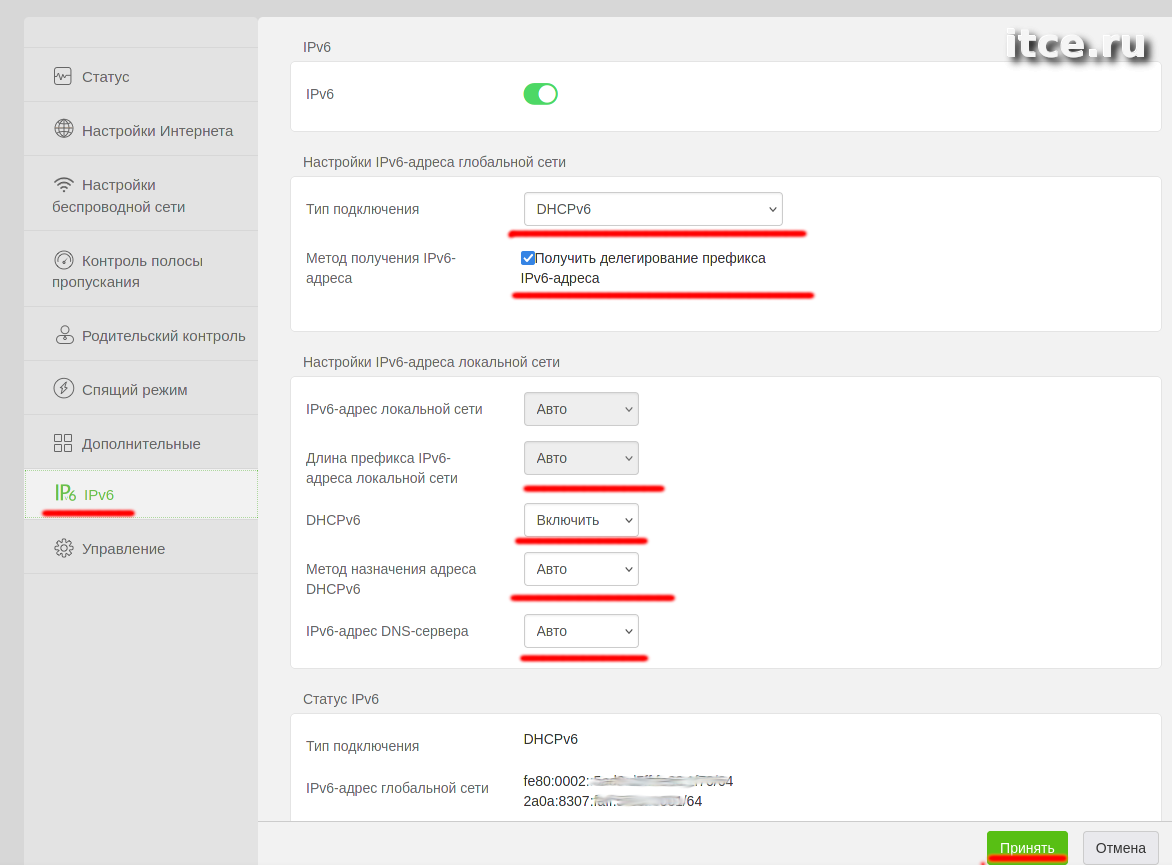The image size is (1172, 865).
Task: Open Длина префикса IPv6 Авто dropdown
Action: coord(582,458)
